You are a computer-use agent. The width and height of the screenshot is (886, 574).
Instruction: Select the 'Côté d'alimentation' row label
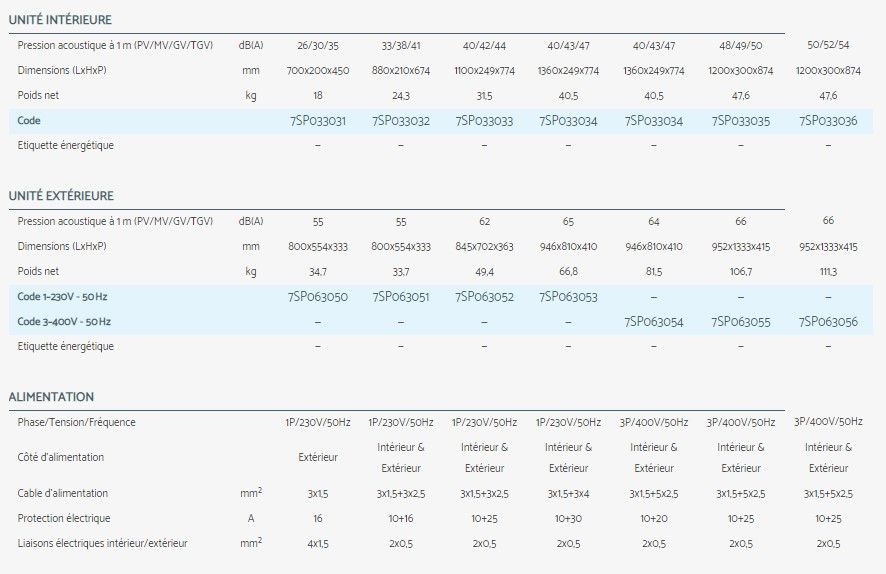click(60, 458)
